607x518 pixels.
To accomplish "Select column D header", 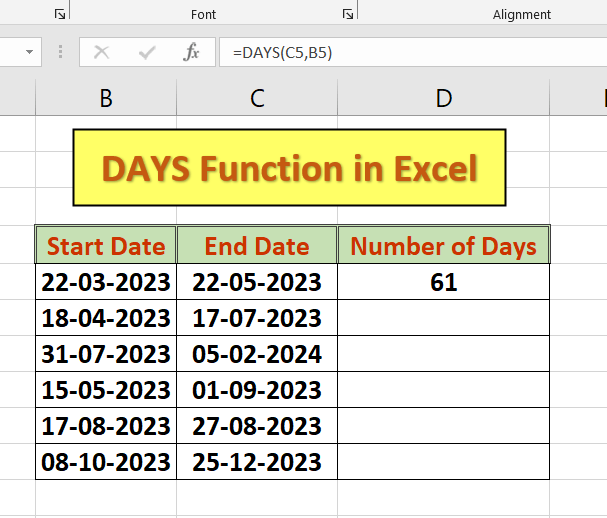I will (444, 98).
